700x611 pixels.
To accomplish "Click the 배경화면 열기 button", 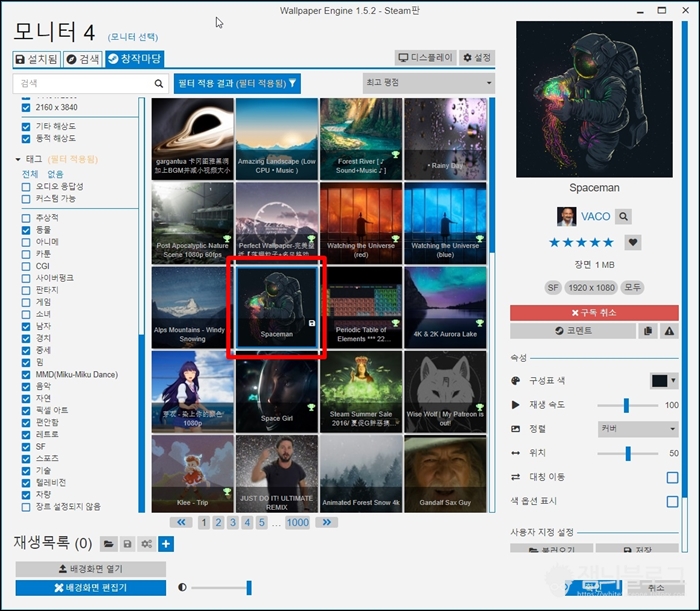I will tap(91, 569).
